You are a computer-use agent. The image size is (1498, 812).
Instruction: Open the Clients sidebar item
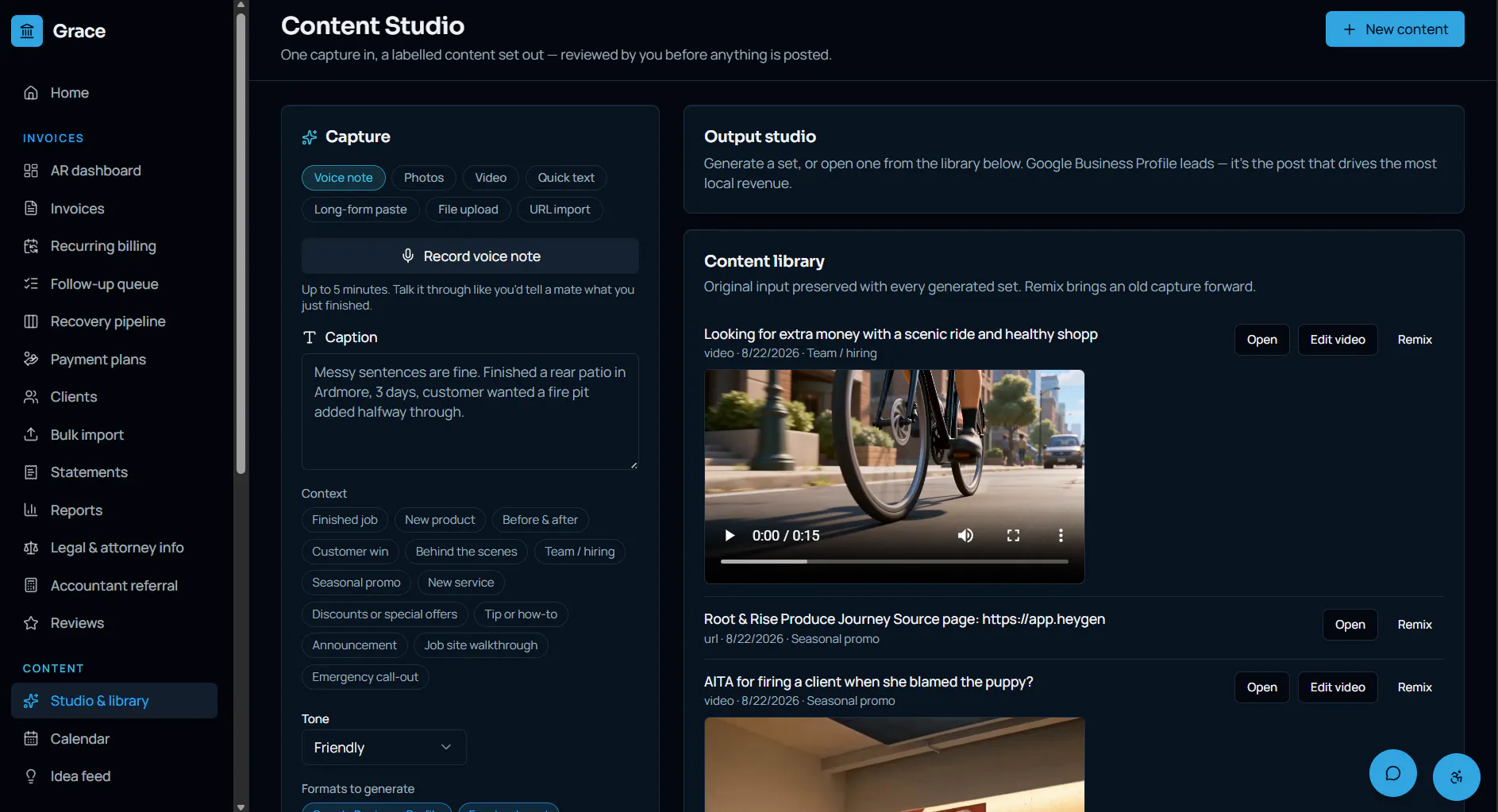click(114, 397)
